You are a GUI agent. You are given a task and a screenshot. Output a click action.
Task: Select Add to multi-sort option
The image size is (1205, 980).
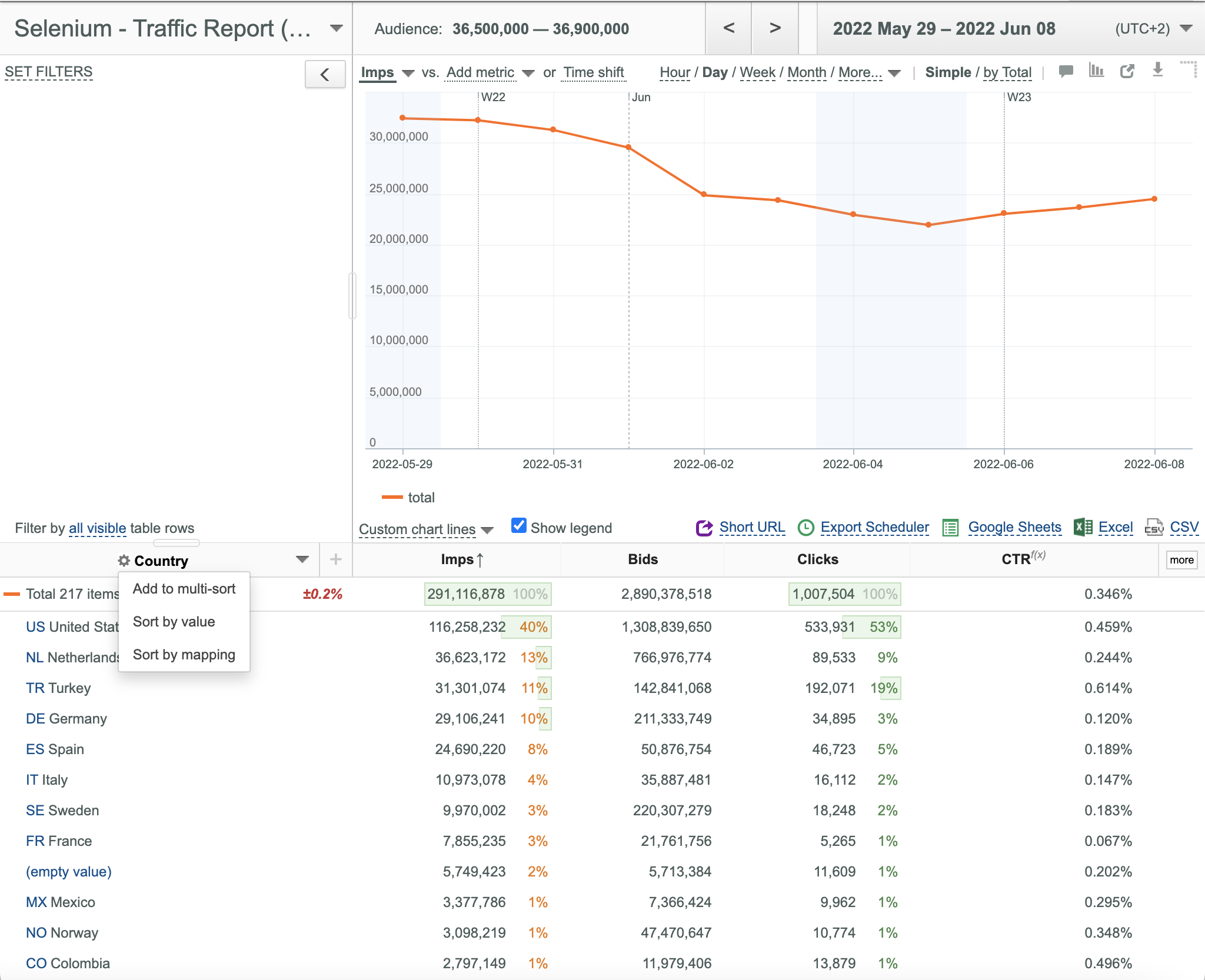point(184,589)
